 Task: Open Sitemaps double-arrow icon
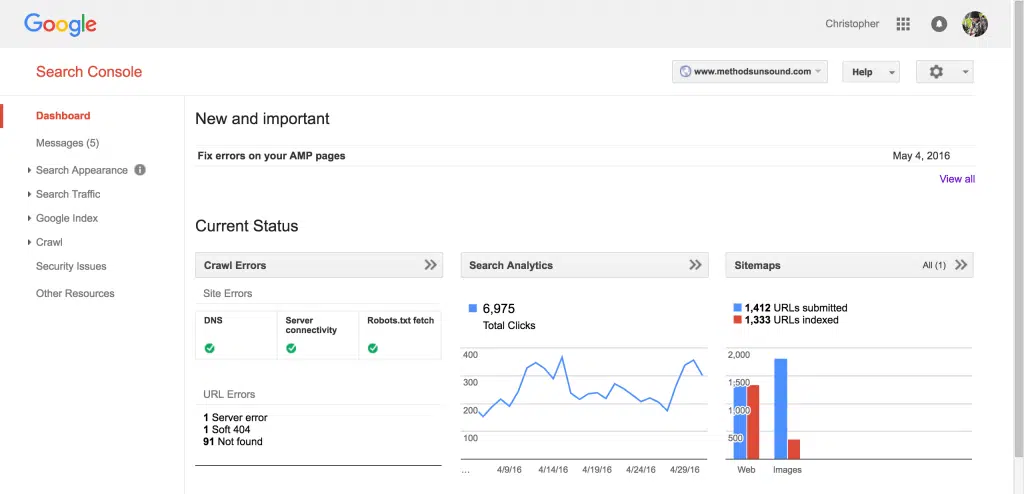click(961, 265)
